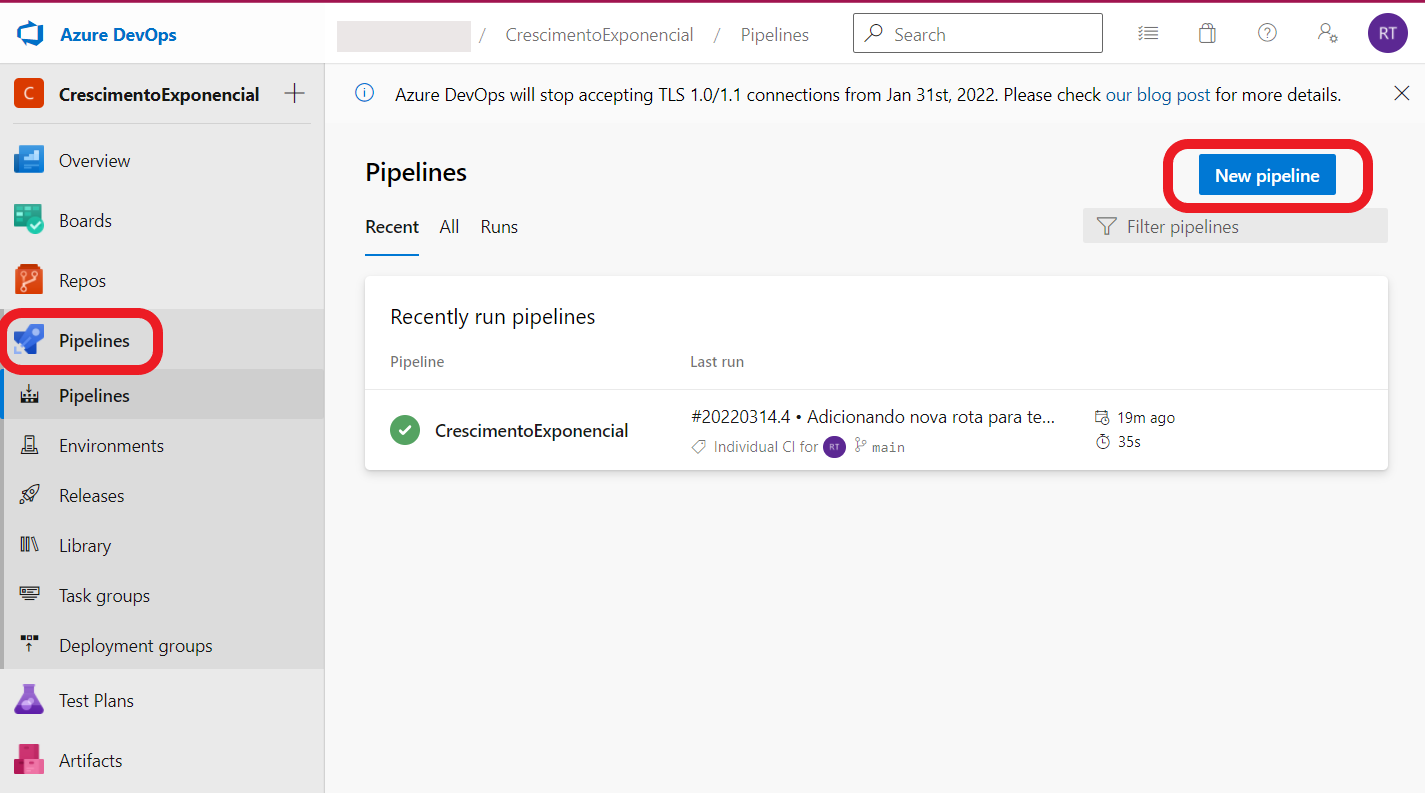Click Pipelines in the breadcrumb

point(775,35)
